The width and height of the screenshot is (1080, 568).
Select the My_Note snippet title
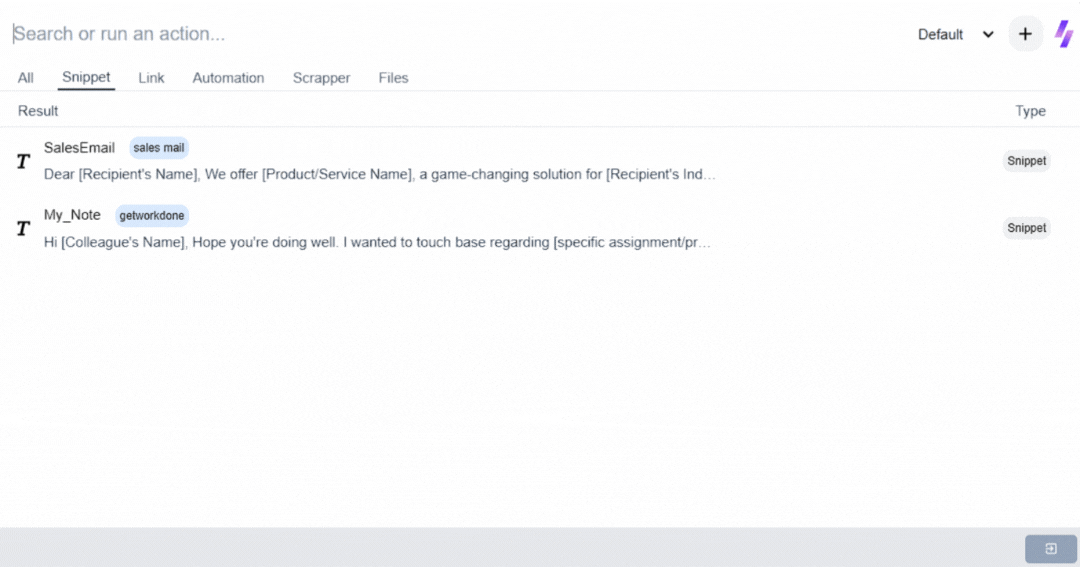click(72, 215)
